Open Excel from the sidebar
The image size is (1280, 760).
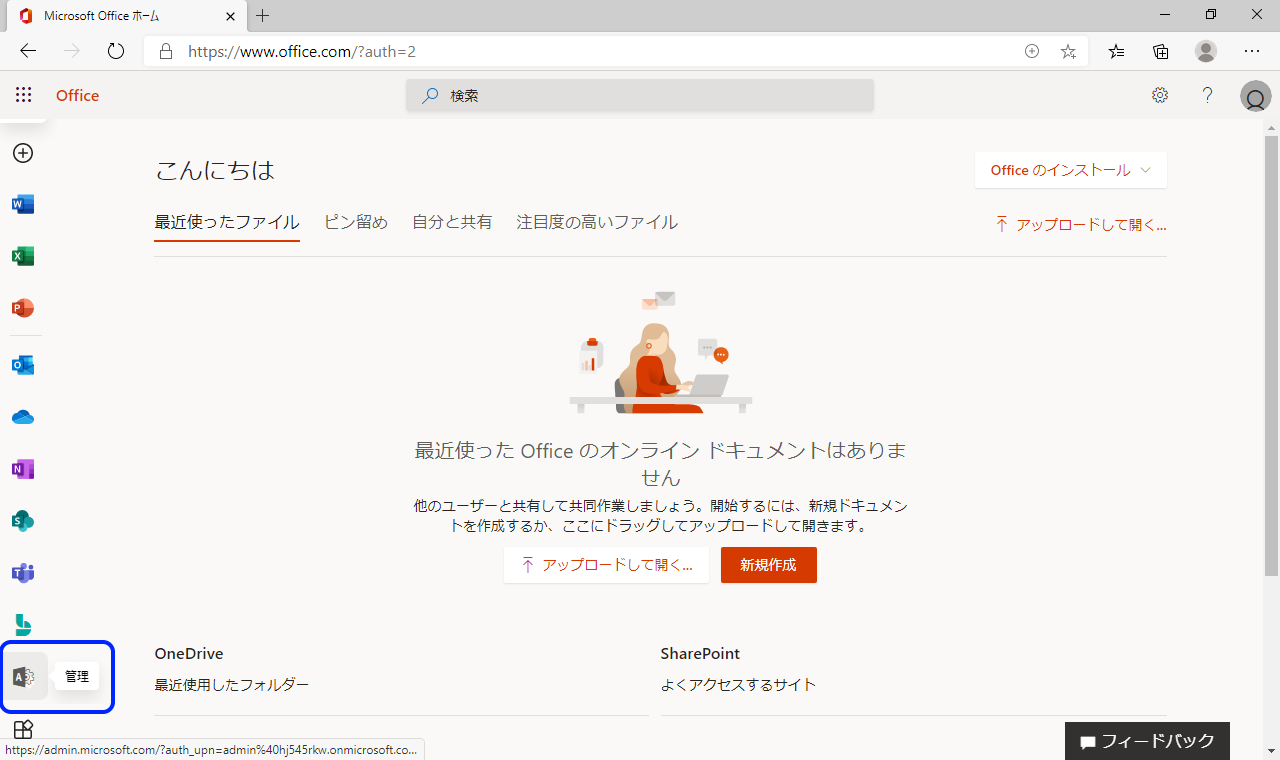(x=23, y=257)
